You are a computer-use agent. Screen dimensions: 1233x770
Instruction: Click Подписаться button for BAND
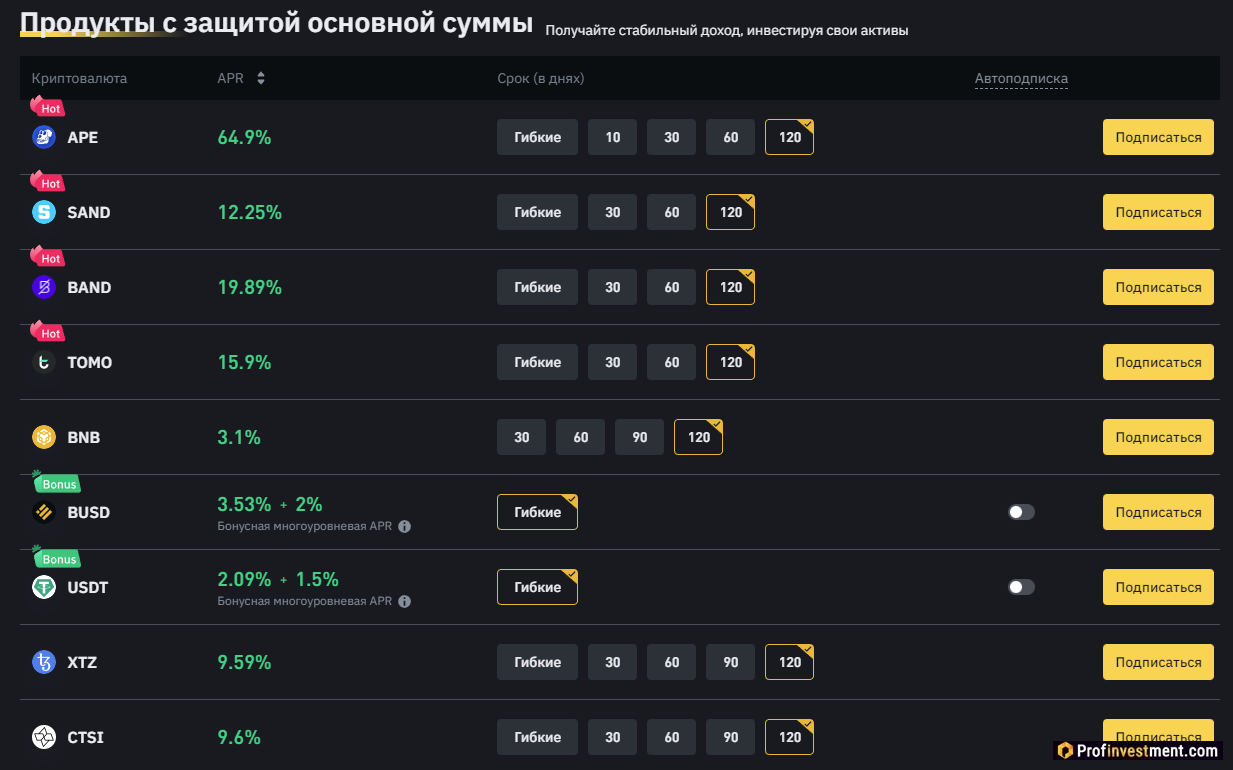click(x=1158, y=287)
